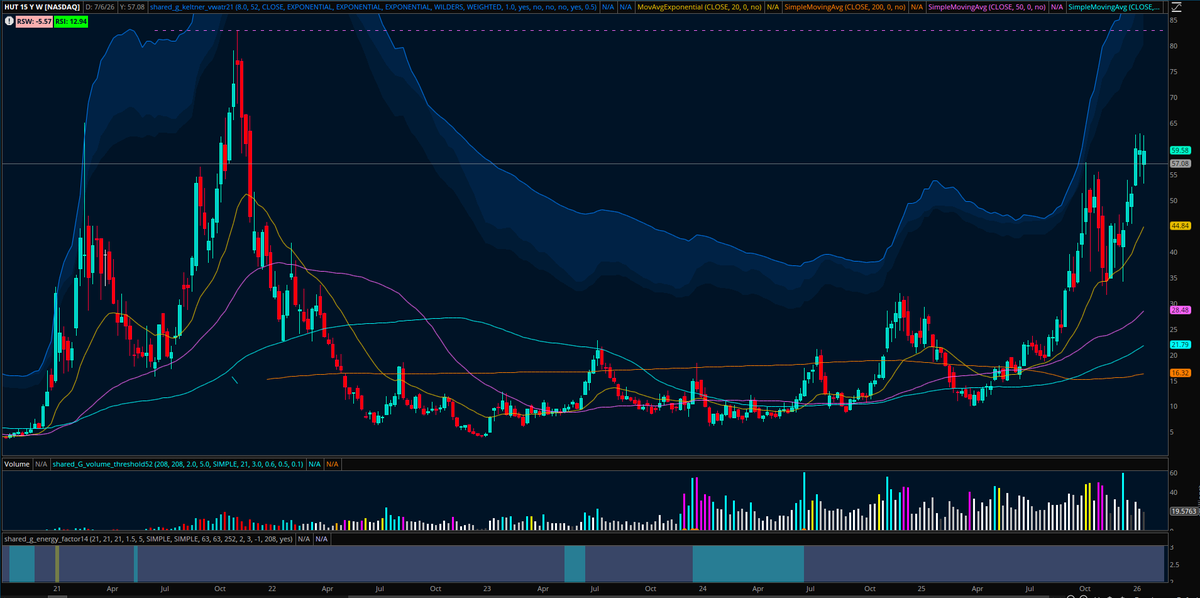Click the 2.5 label on energy factor axis
1200x598 pixels.
tap(1173, 566)
